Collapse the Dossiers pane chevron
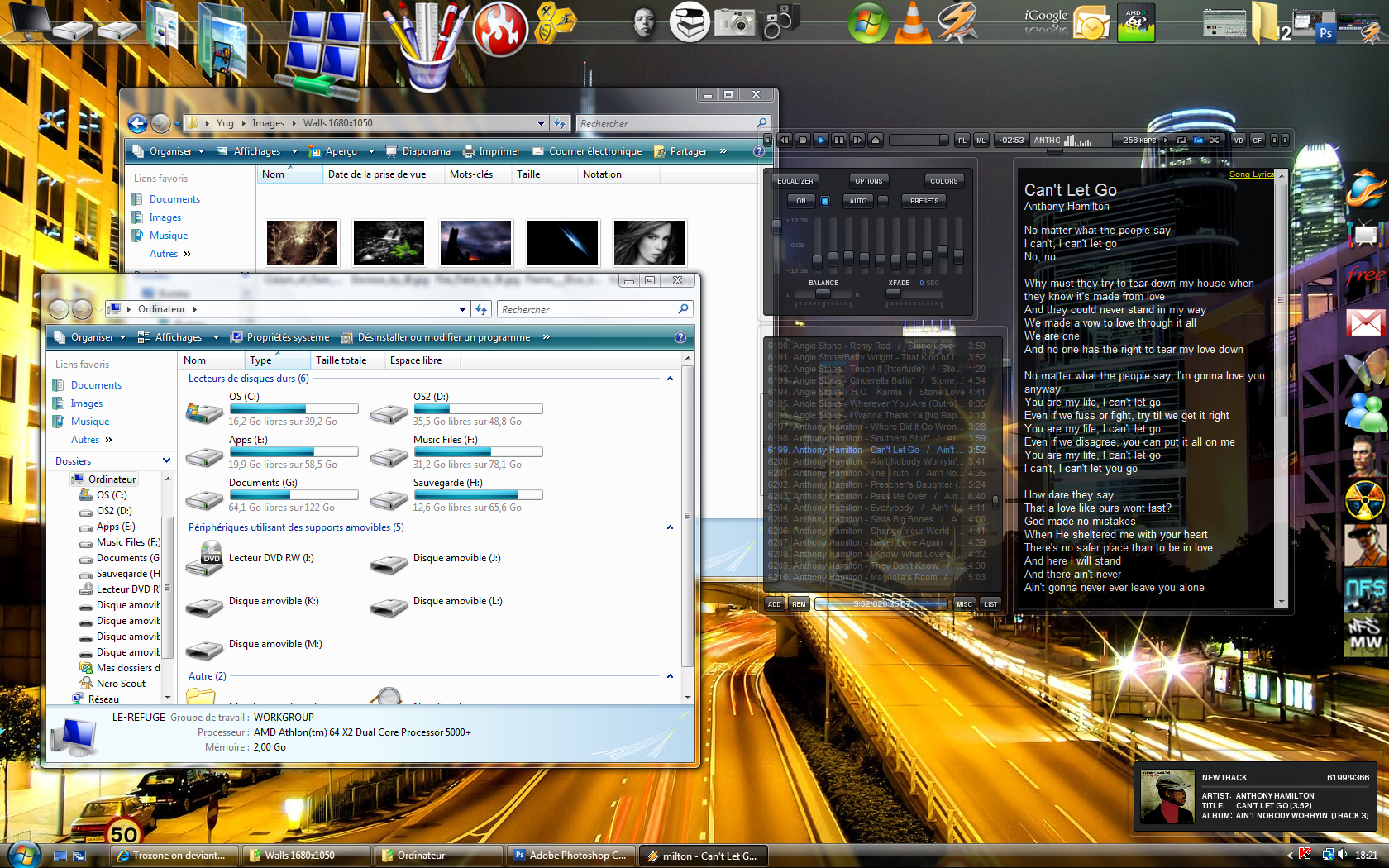The height and width of the screenshot is (868, 1389). [x=166, y=460]
